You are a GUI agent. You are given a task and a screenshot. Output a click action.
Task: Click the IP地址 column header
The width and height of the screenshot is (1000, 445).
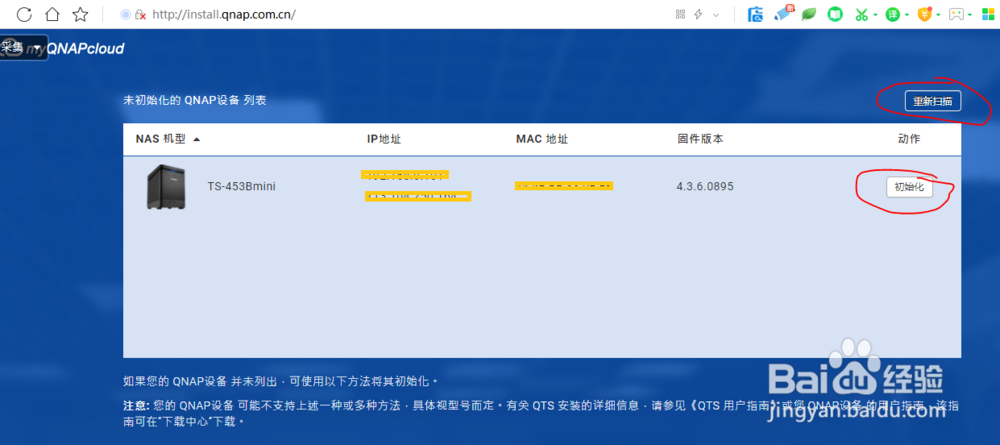coord(384,139)
